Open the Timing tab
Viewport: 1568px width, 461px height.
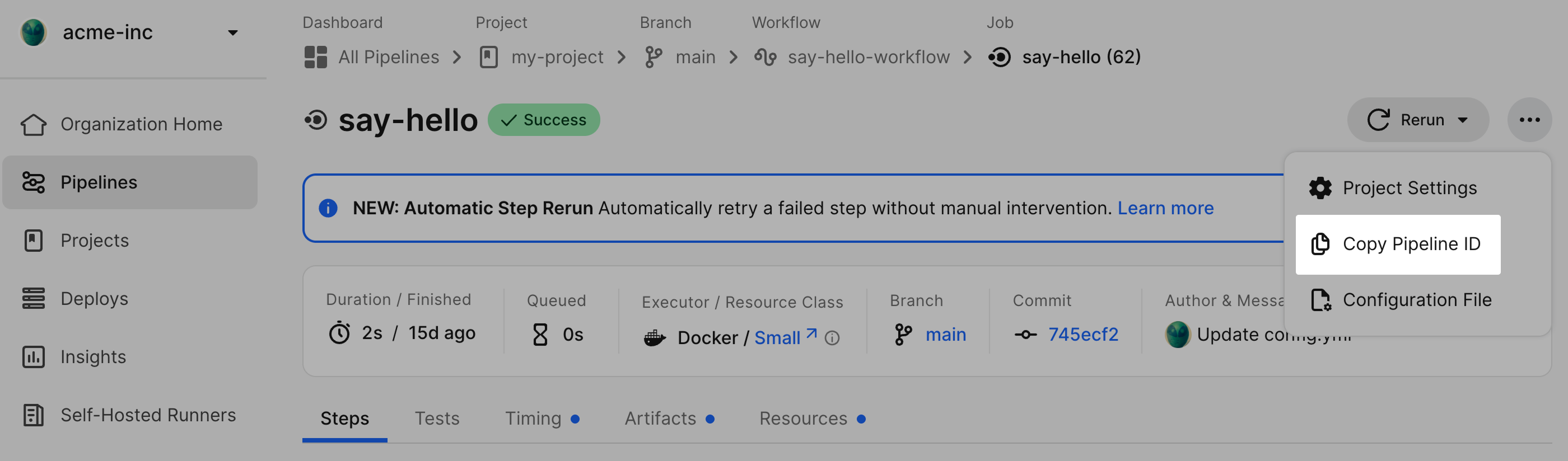pyautogui.click(x=533, y=418)
